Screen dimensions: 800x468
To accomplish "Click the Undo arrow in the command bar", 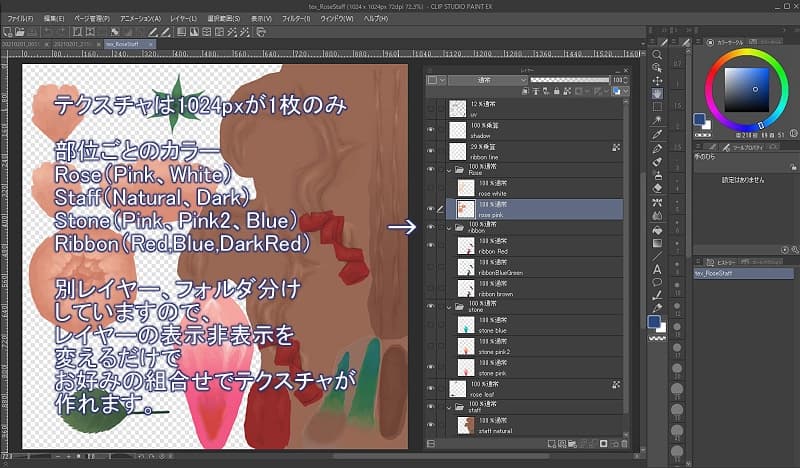I will [47, 32].
